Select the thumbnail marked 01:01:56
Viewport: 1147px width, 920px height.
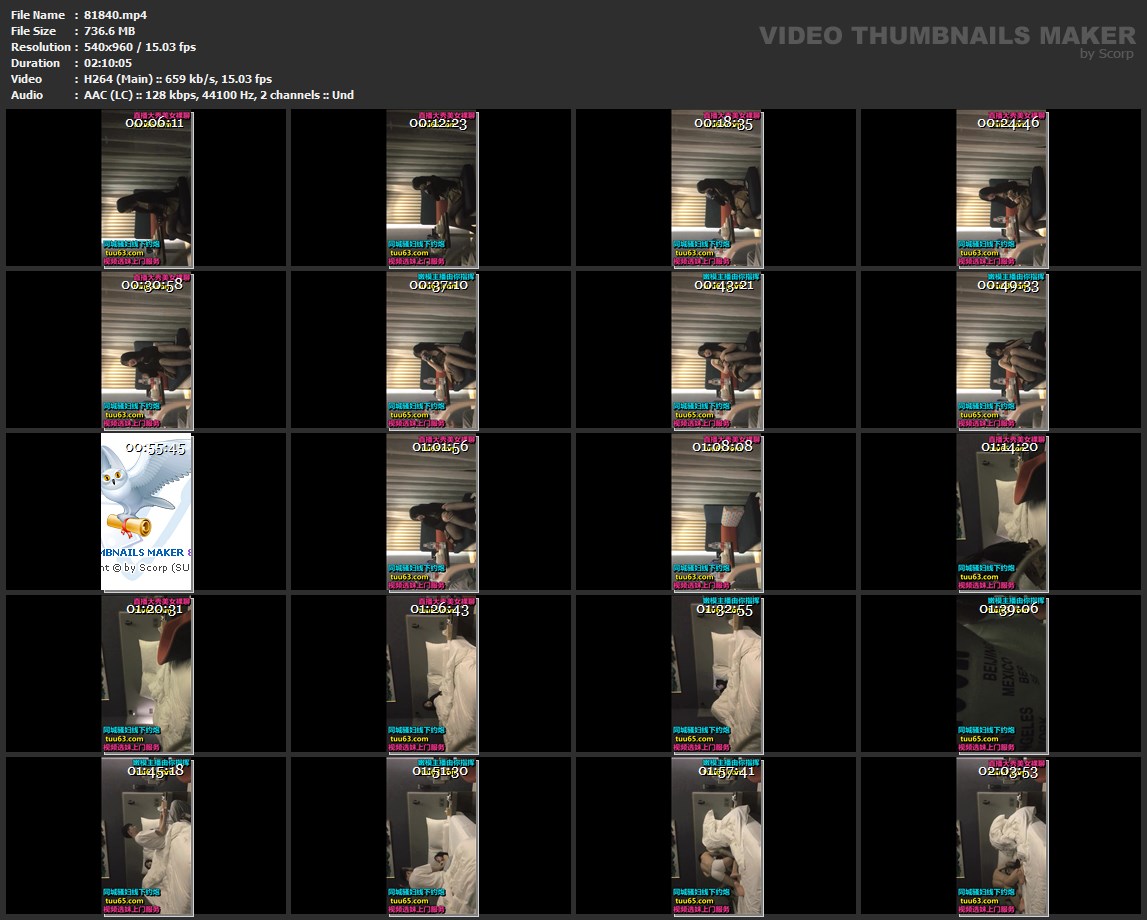coord(432,512)
